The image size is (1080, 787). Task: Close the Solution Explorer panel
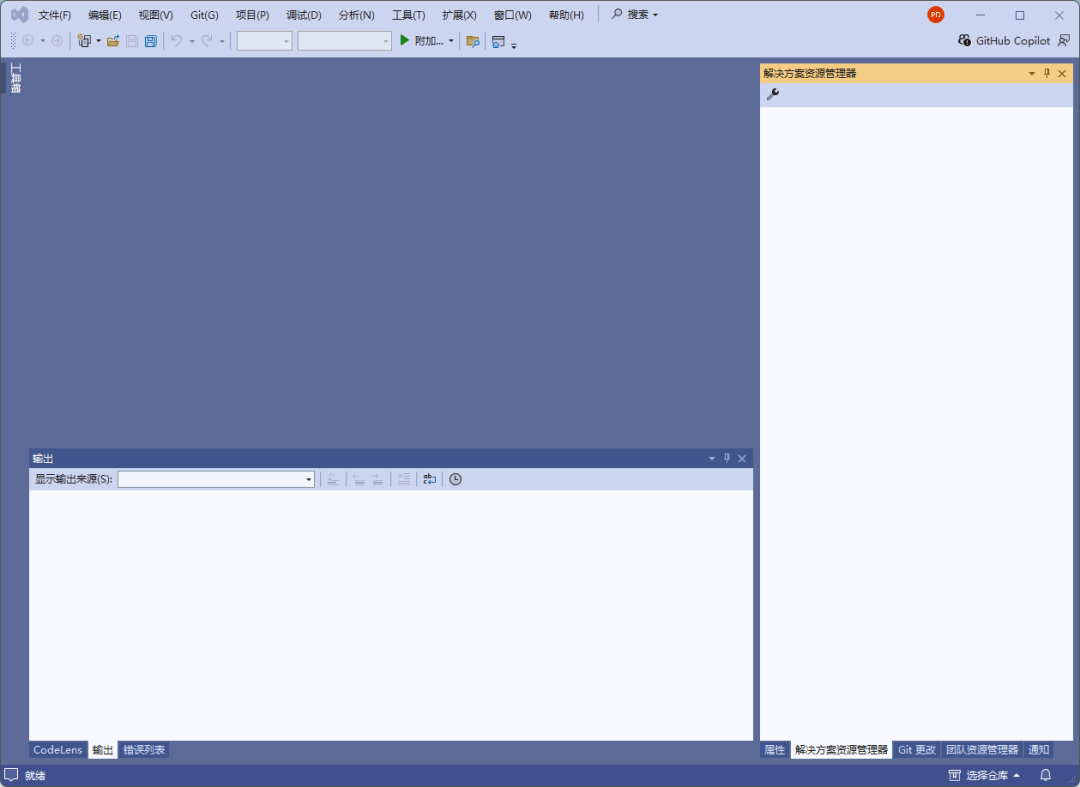[x=1062, y=74]
